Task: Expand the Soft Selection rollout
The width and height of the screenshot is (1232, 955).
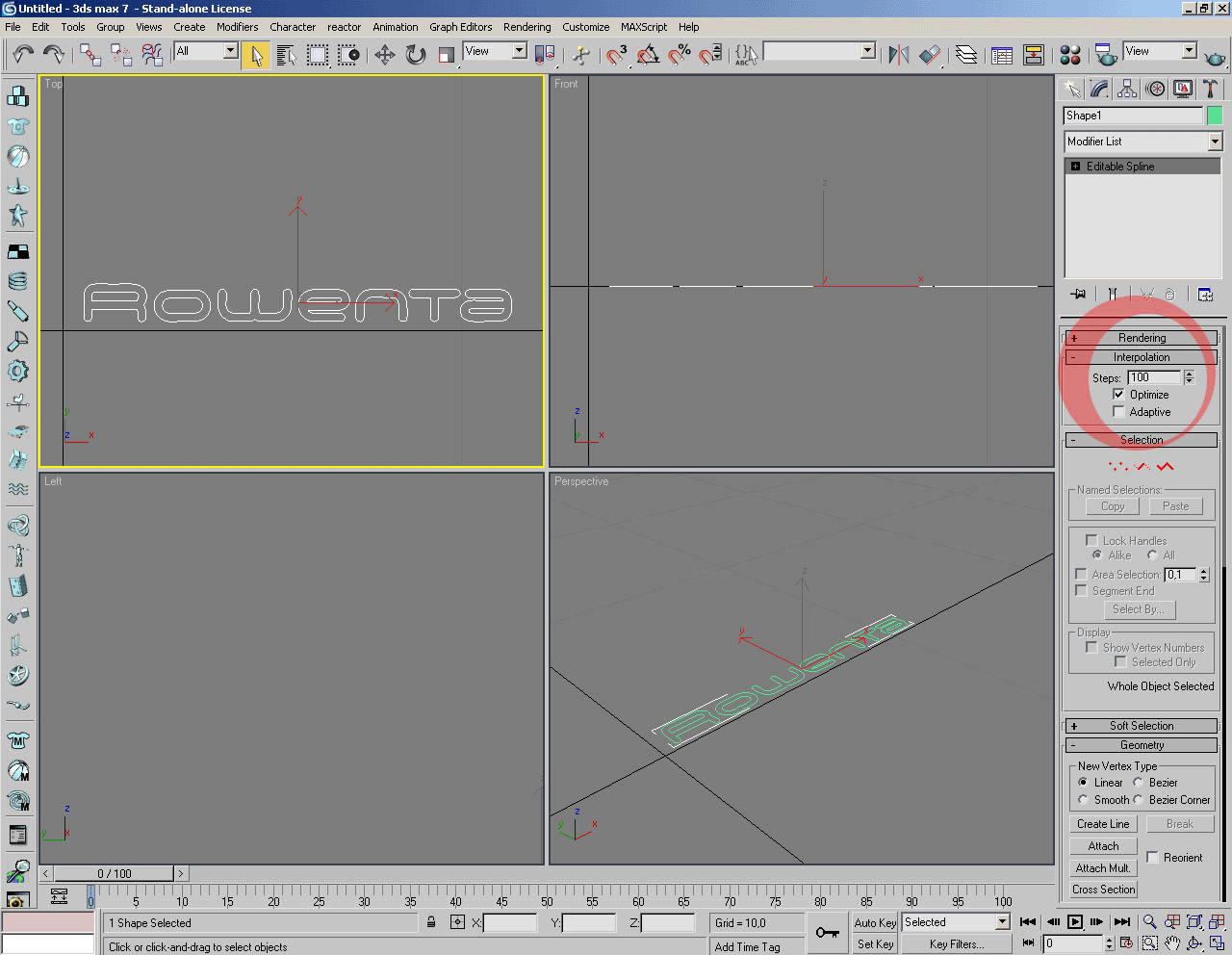Action: 1142,726
